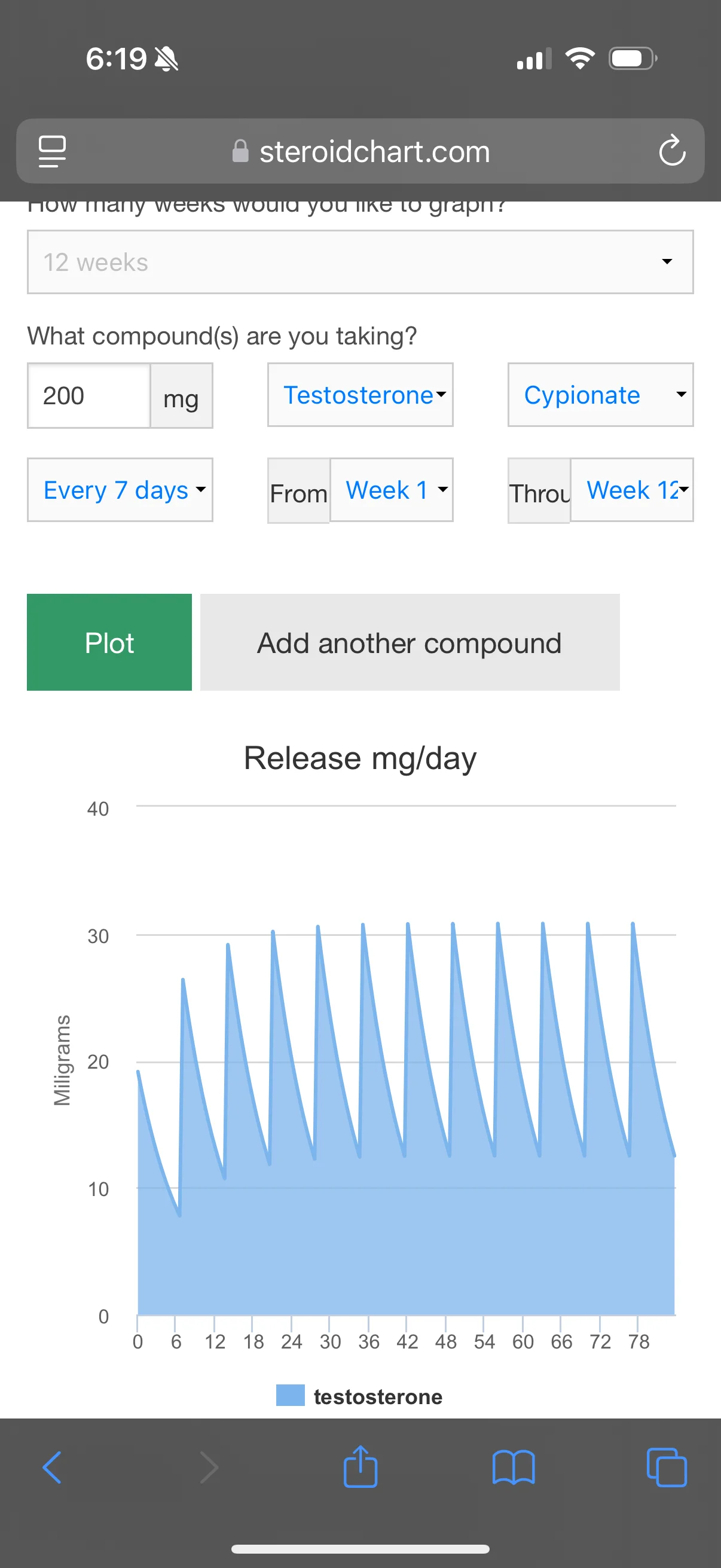Open the Share sheet icon
Viewport: 721px width, 1568px height.
[360, 1468]
